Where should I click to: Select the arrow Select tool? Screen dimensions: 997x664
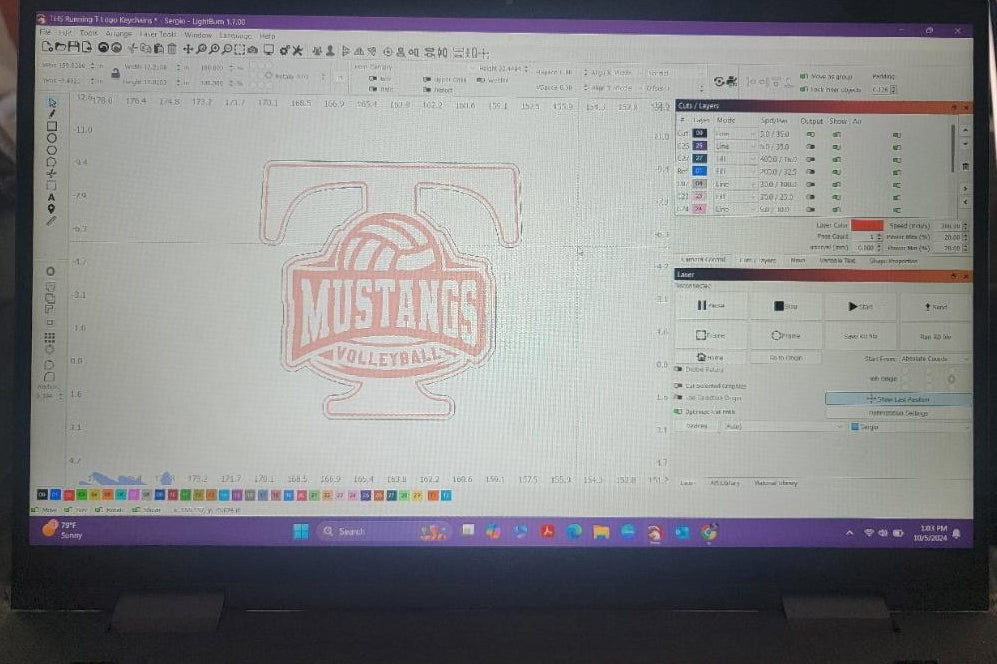[x=52, y=102]
